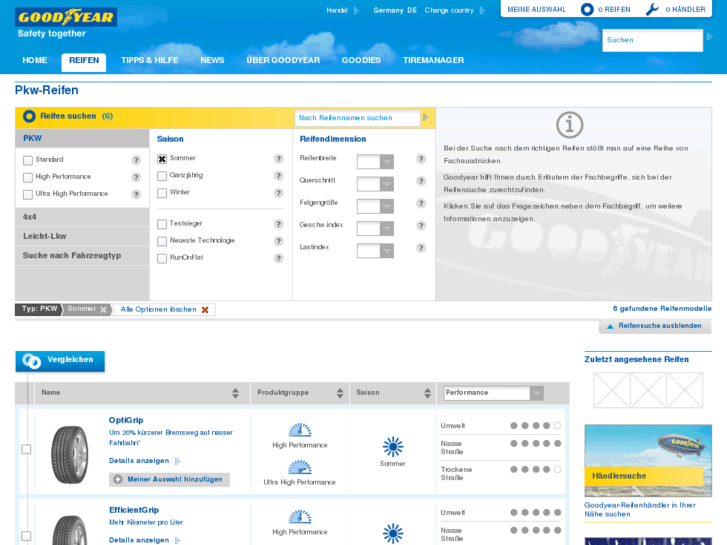Sort by Saison column arrows
The width and height of the screenshot is (727, 545).
coord(427,393)
